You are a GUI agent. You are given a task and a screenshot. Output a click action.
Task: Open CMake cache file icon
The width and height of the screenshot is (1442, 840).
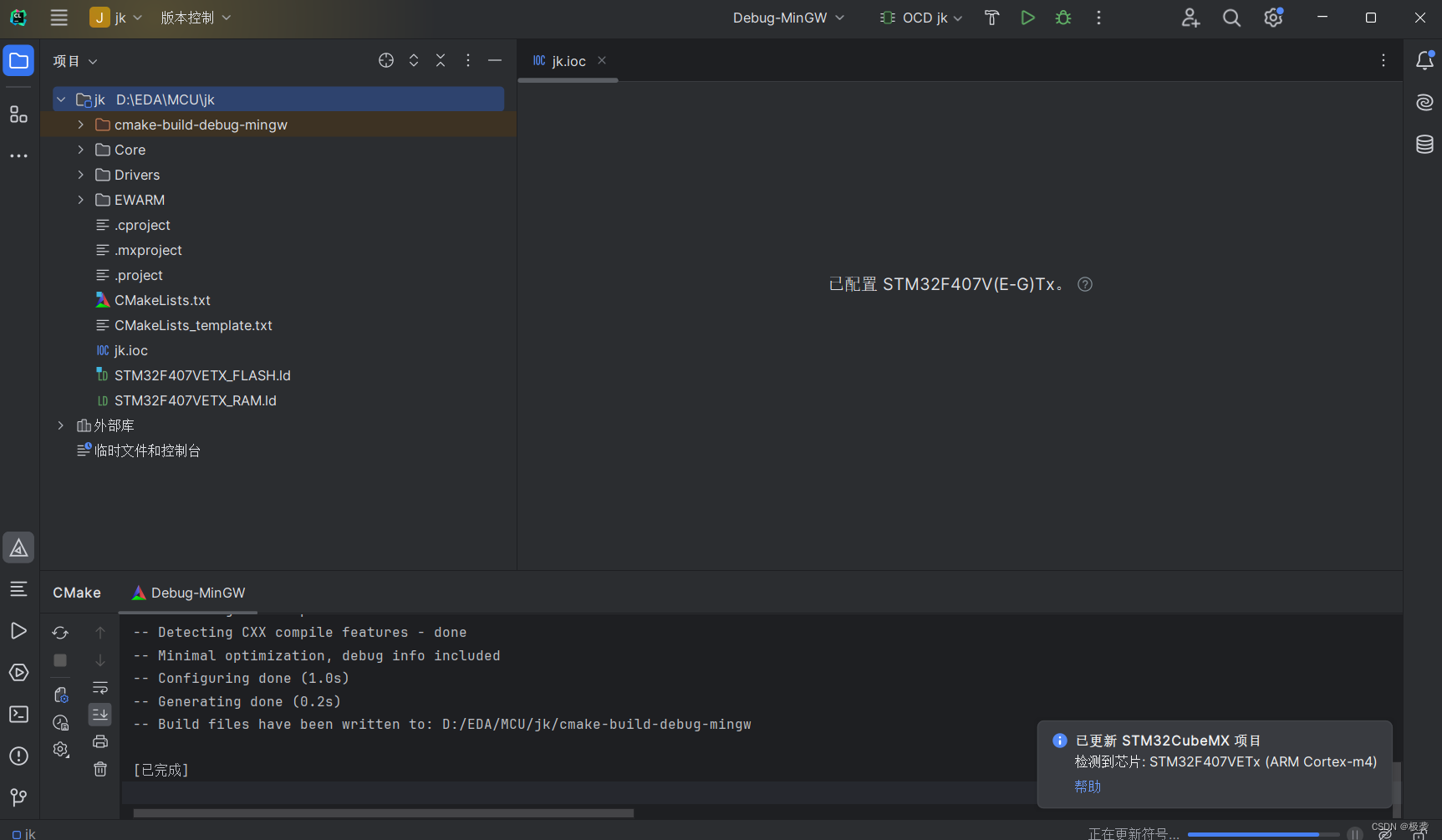[60, 695]
